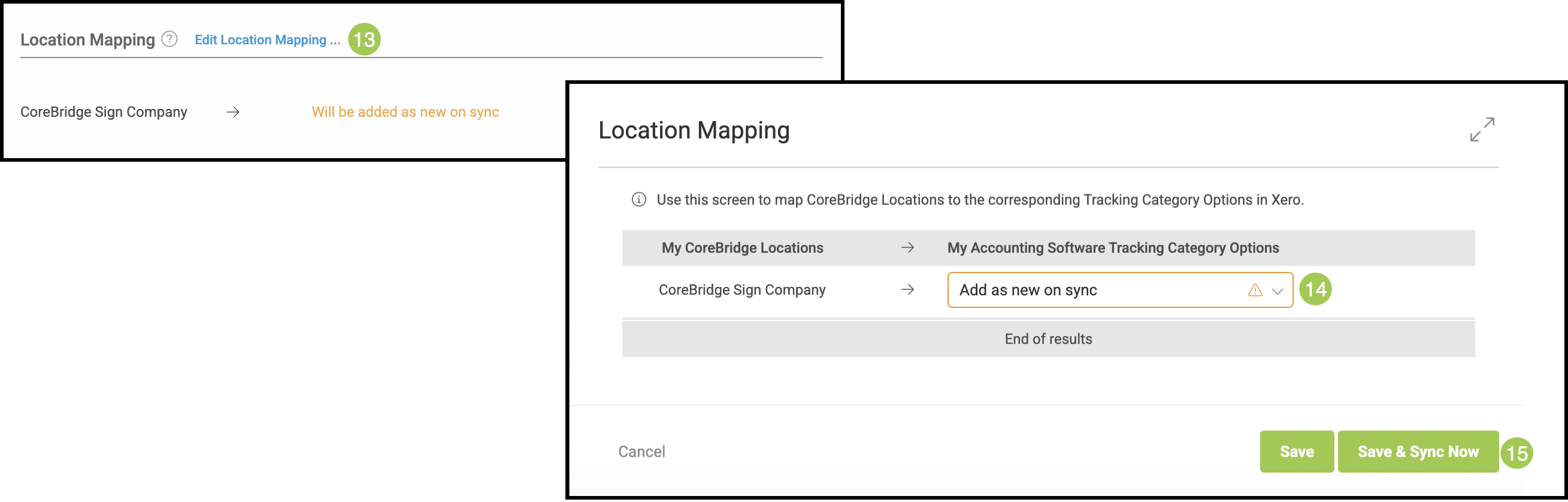The image size is (1568, 502).
Task: Click the My Accounting Software Tracking Category Options header
Action: (1113, 247)
